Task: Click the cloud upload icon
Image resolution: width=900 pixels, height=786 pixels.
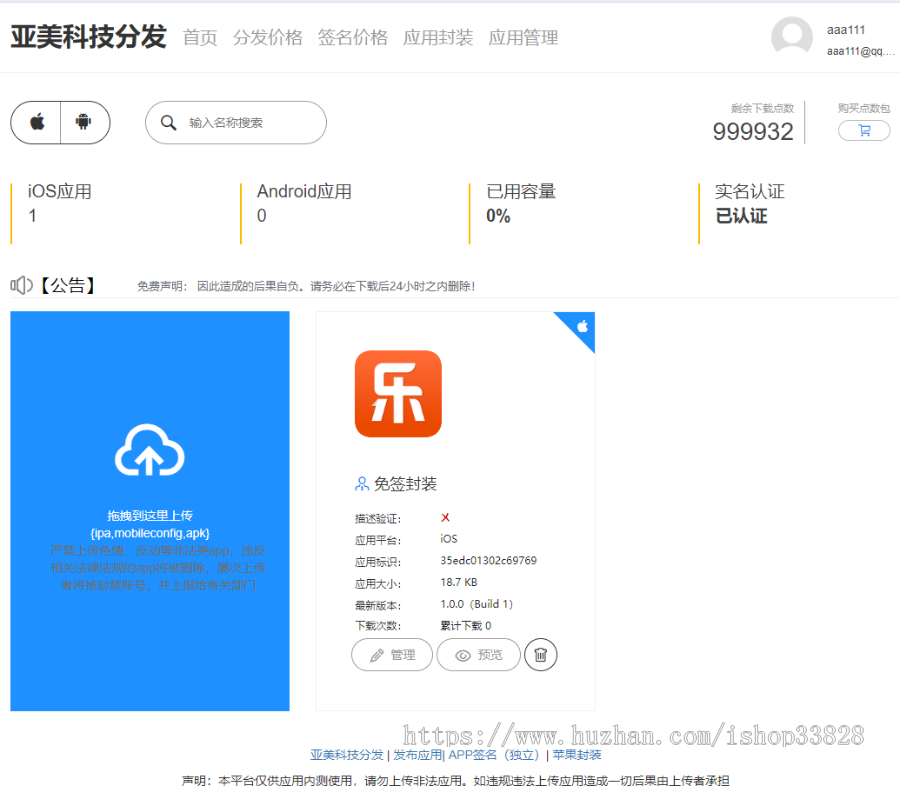Action: click(150, 451)
